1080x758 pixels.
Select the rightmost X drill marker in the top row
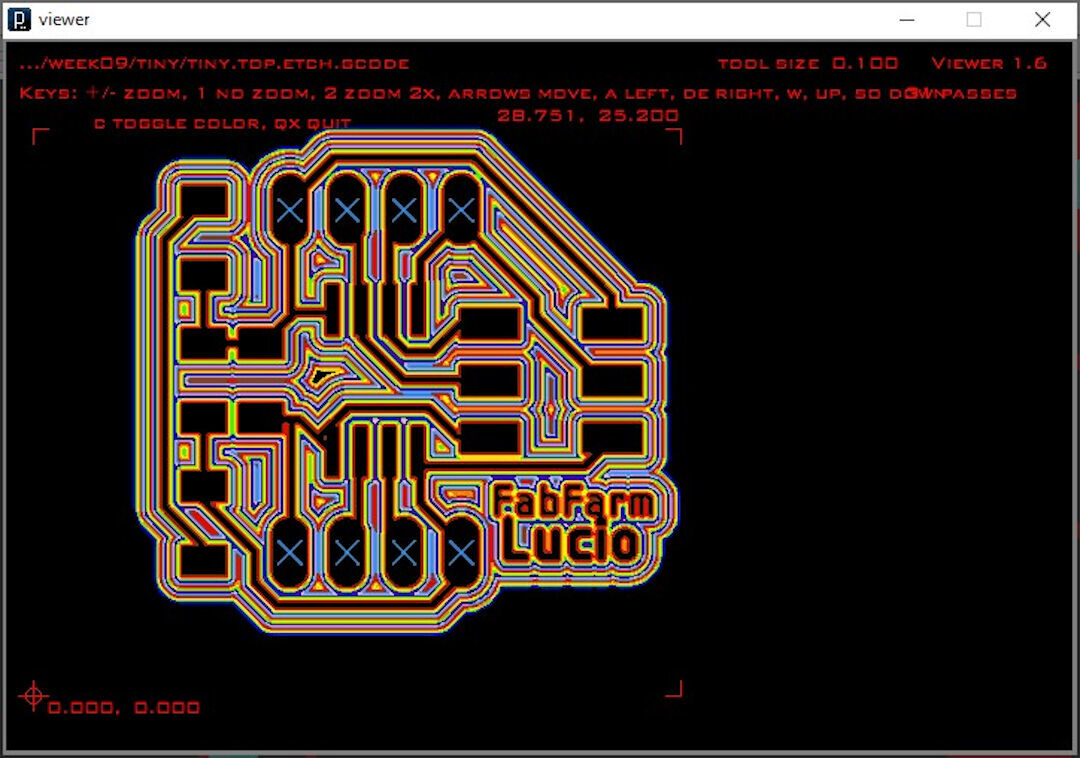[x=459, y=211]
